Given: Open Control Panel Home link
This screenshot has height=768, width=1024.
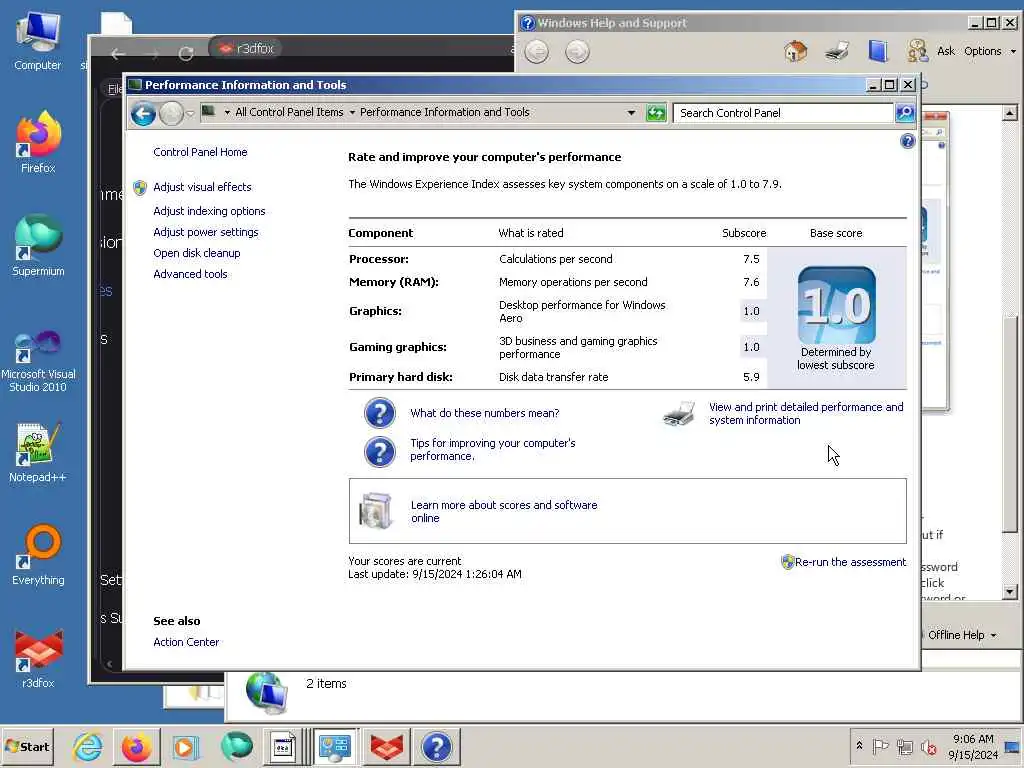Looking at the screenshot, I should click(x=200, y=152).
